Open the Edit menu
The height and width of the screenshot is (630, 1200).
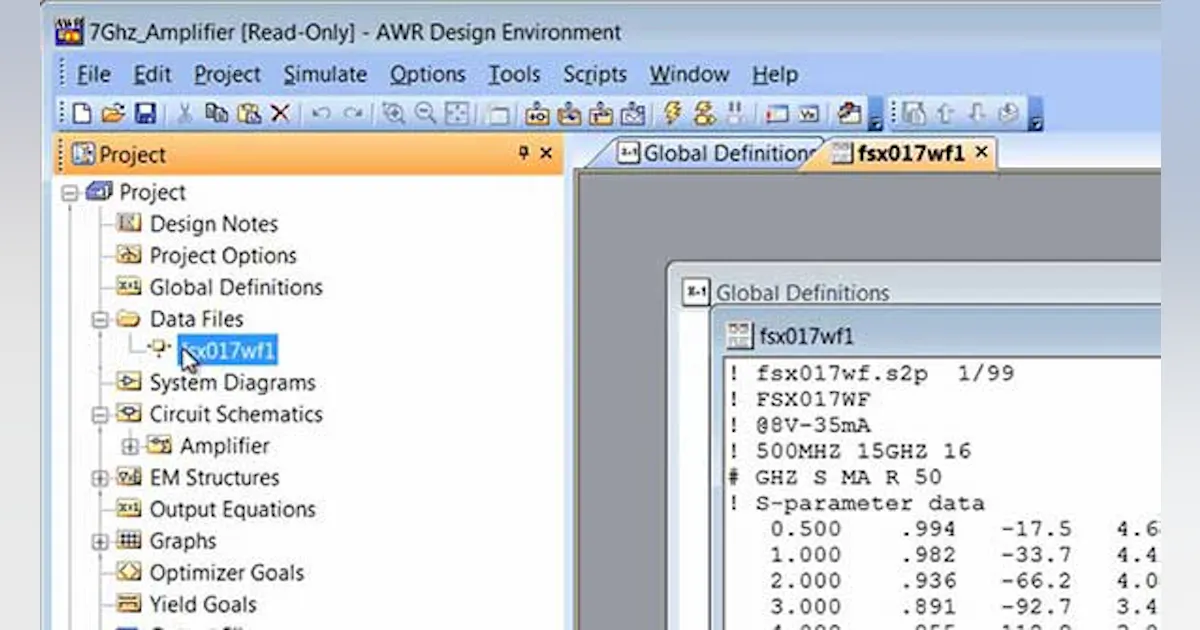click(x=153, y=74)
